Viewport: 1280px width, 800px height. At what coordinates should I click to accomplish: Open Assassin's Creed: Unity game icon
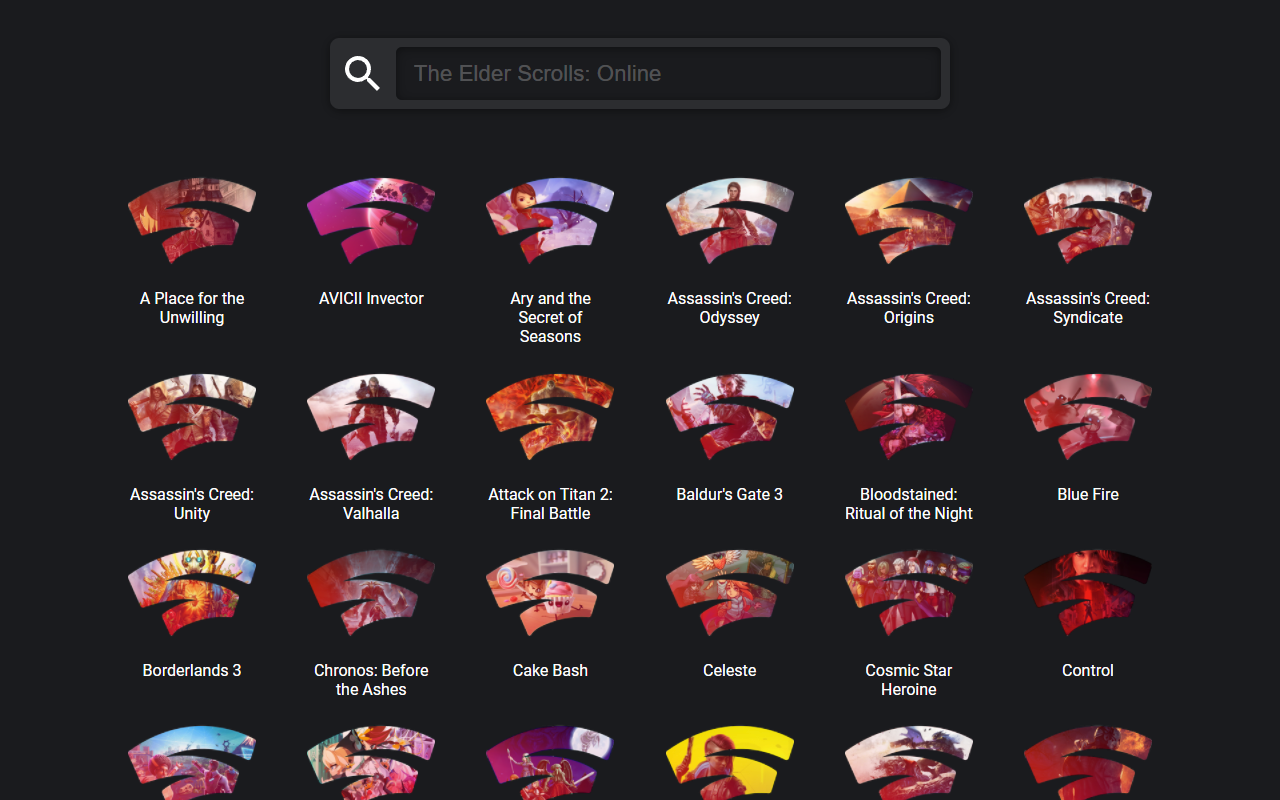coord(192,417)
